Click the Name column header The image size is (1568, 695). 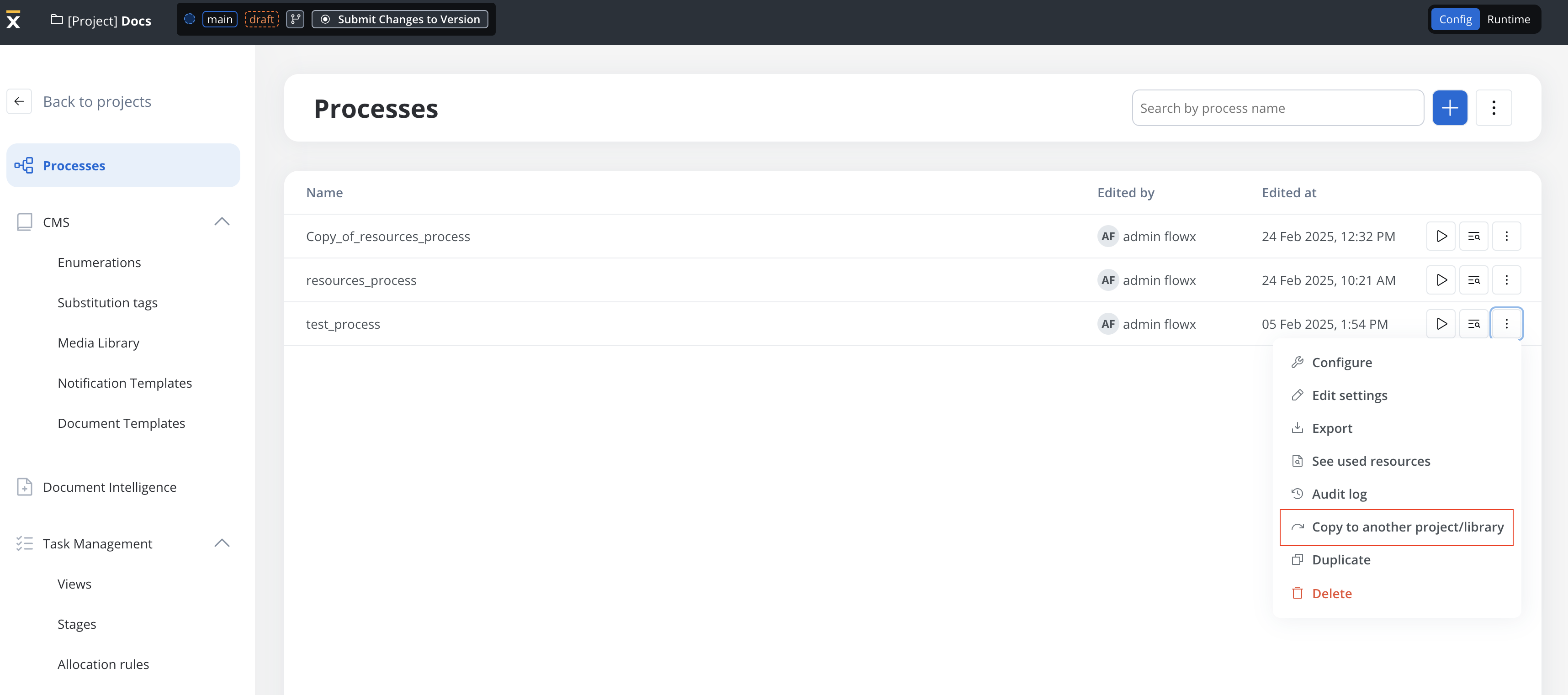click(324, 192)
